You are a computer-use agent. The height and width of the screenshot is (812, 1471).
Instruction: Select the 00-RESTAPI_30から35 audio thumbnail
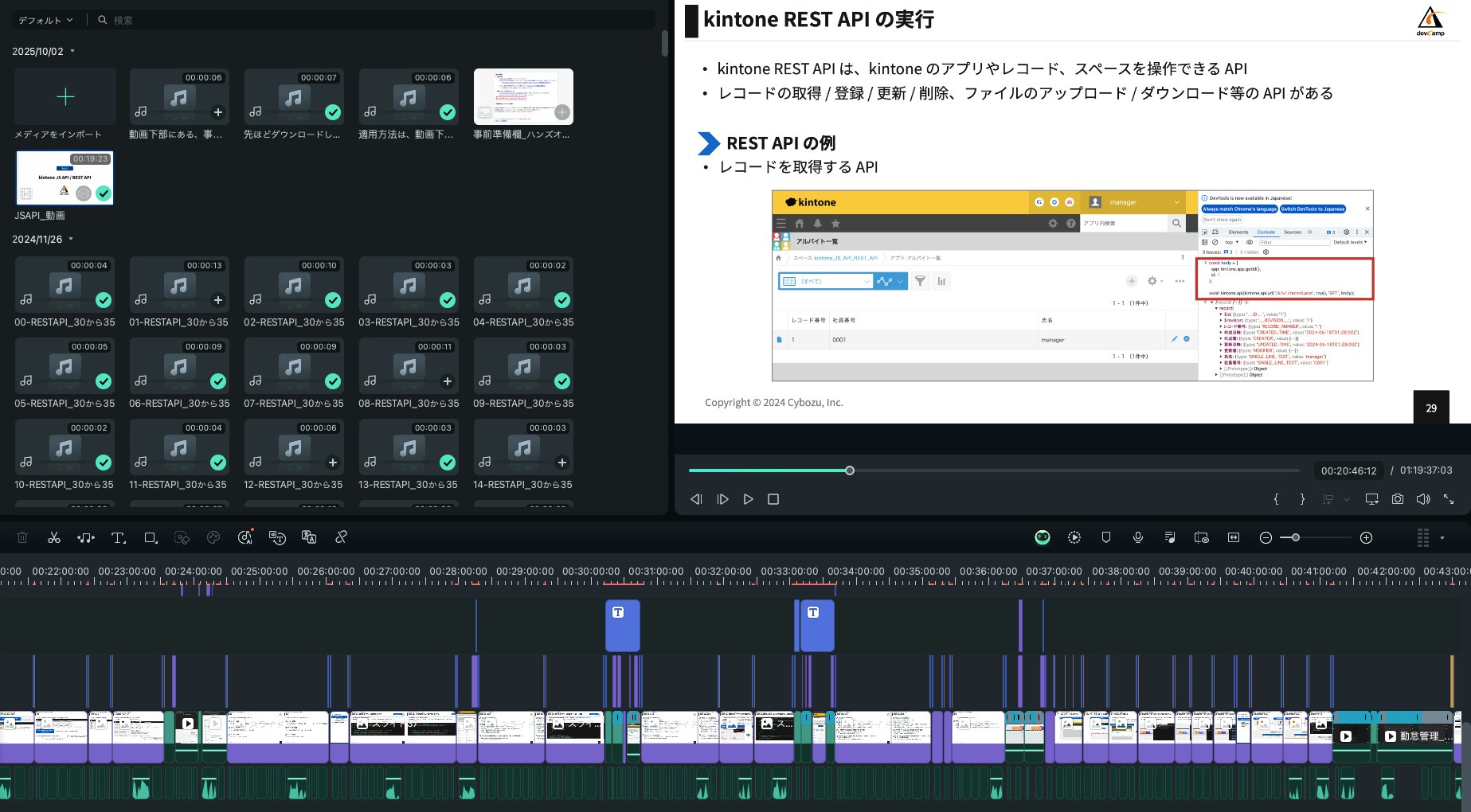(x=65, y=284)
